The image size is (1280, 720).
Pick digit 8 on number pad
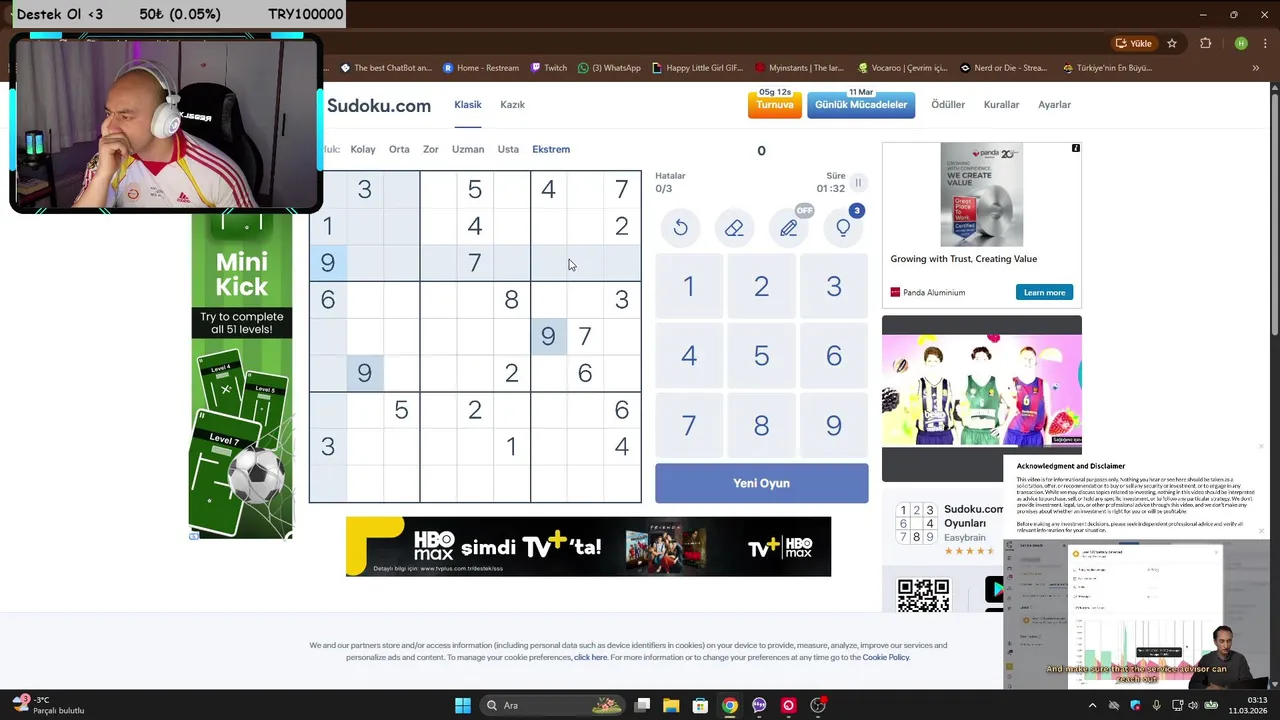tap(761, 425)
